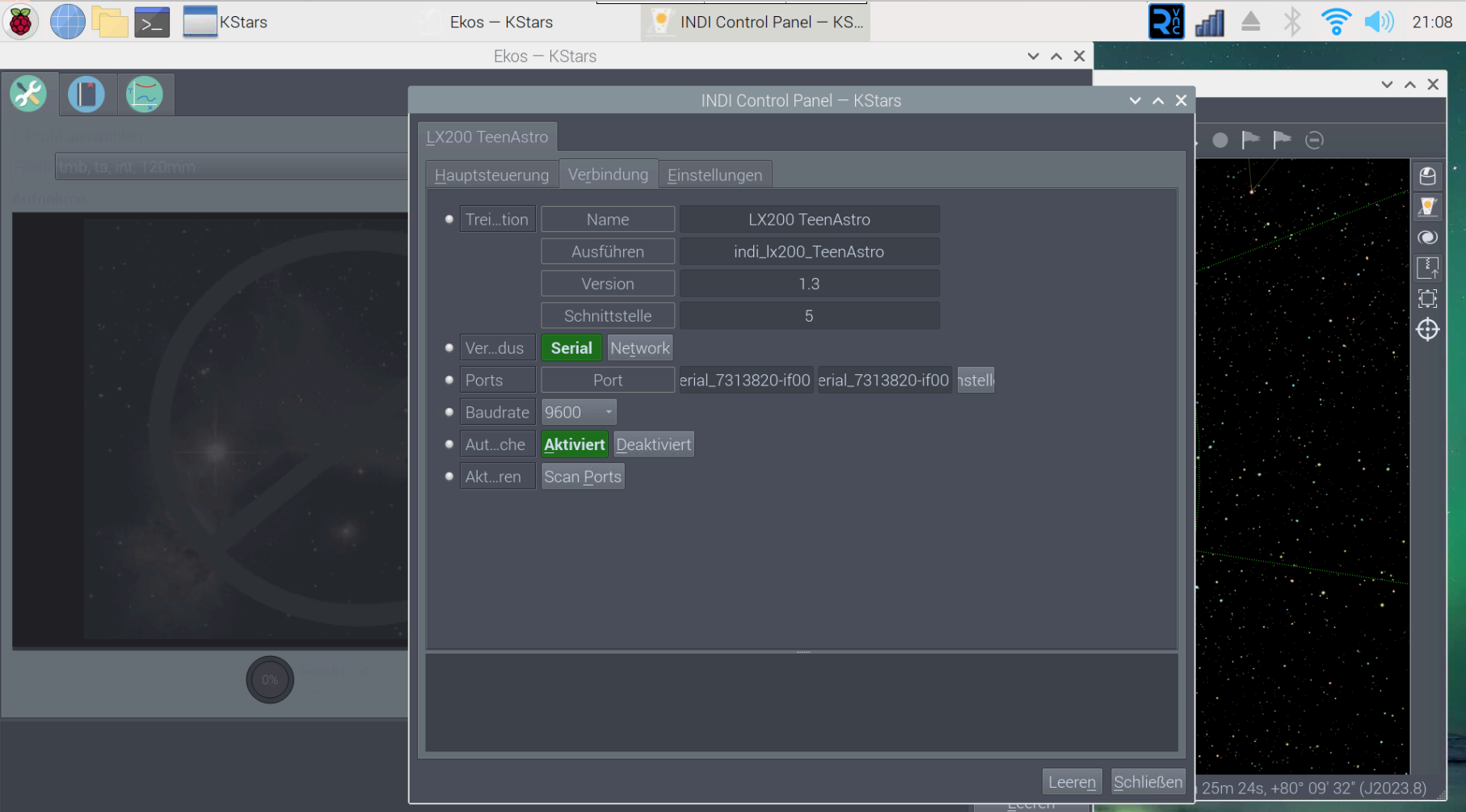Image resolution: width=1466 pixels, height=812 pixels.
Task: Click the Scan Ports button
Action: point(583,477)
